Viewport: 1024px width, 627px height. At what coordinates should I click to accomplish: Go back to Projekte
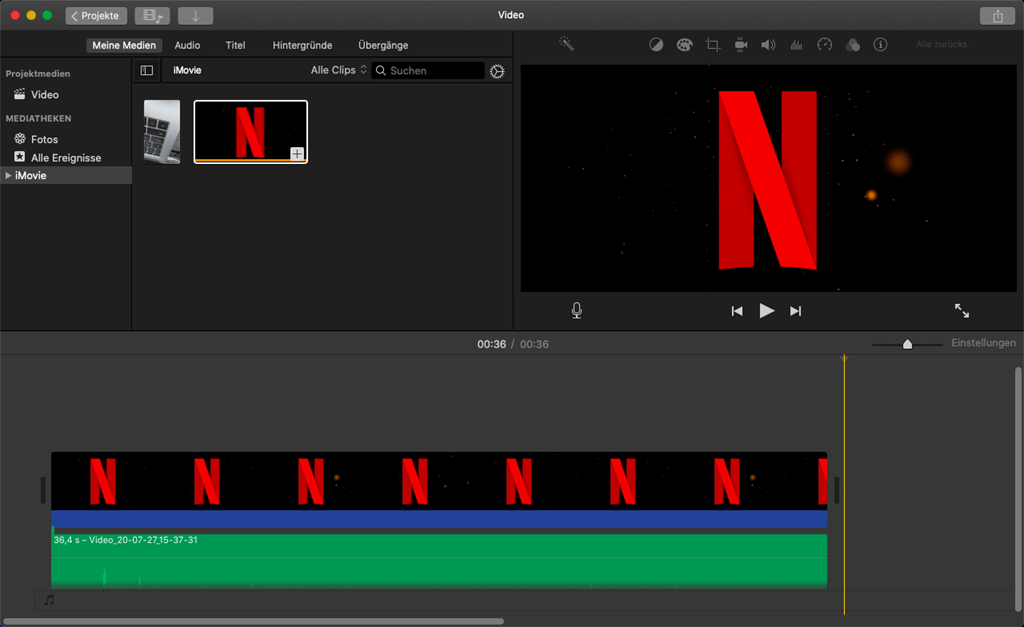96,16
